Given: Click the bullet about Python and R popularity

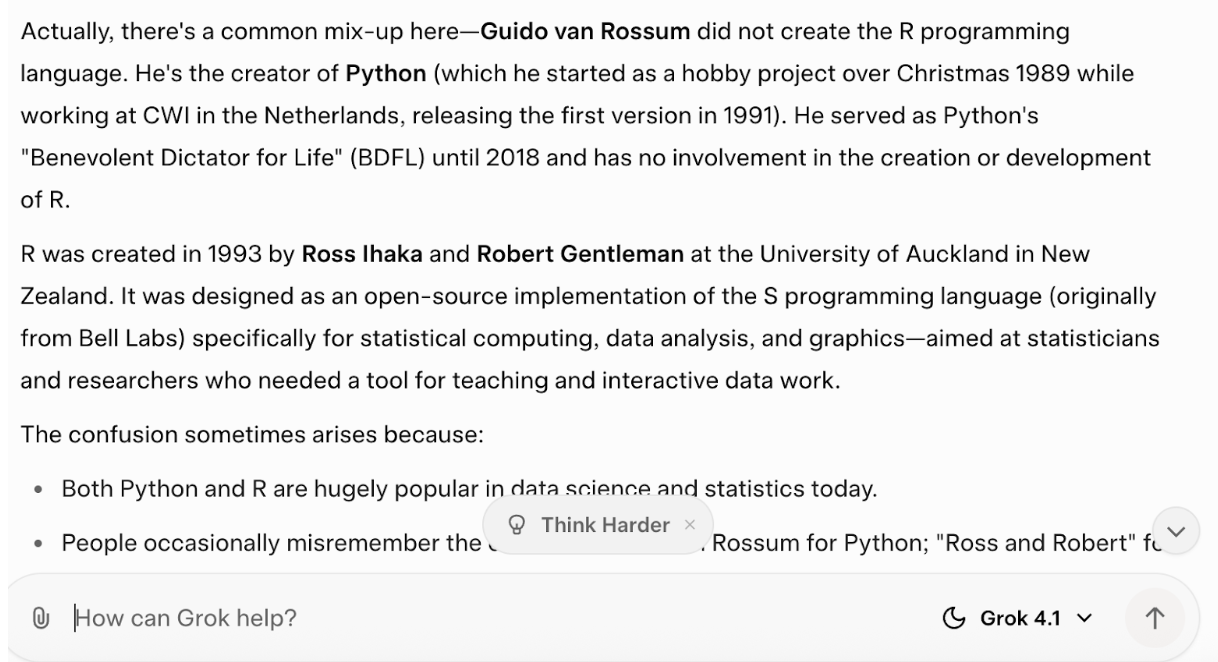Looking at the screenshot, I should 468,490.
